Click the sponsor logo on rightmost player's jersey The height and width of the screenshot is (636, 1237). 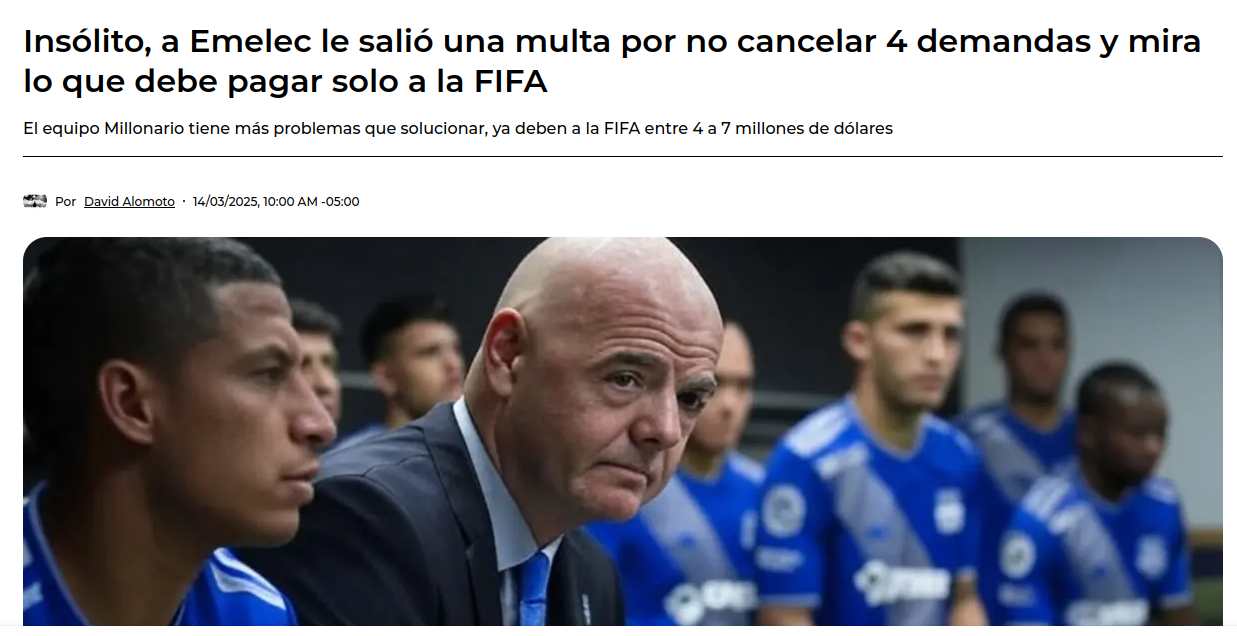pos(1108,611)
